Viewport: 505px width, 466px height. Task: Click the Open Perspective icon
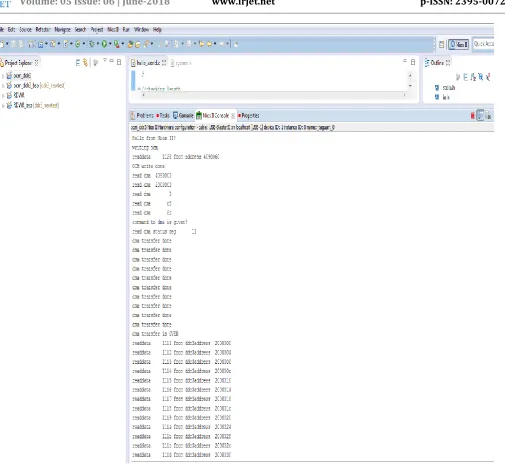pyautogui.click(x=441, y=44)
